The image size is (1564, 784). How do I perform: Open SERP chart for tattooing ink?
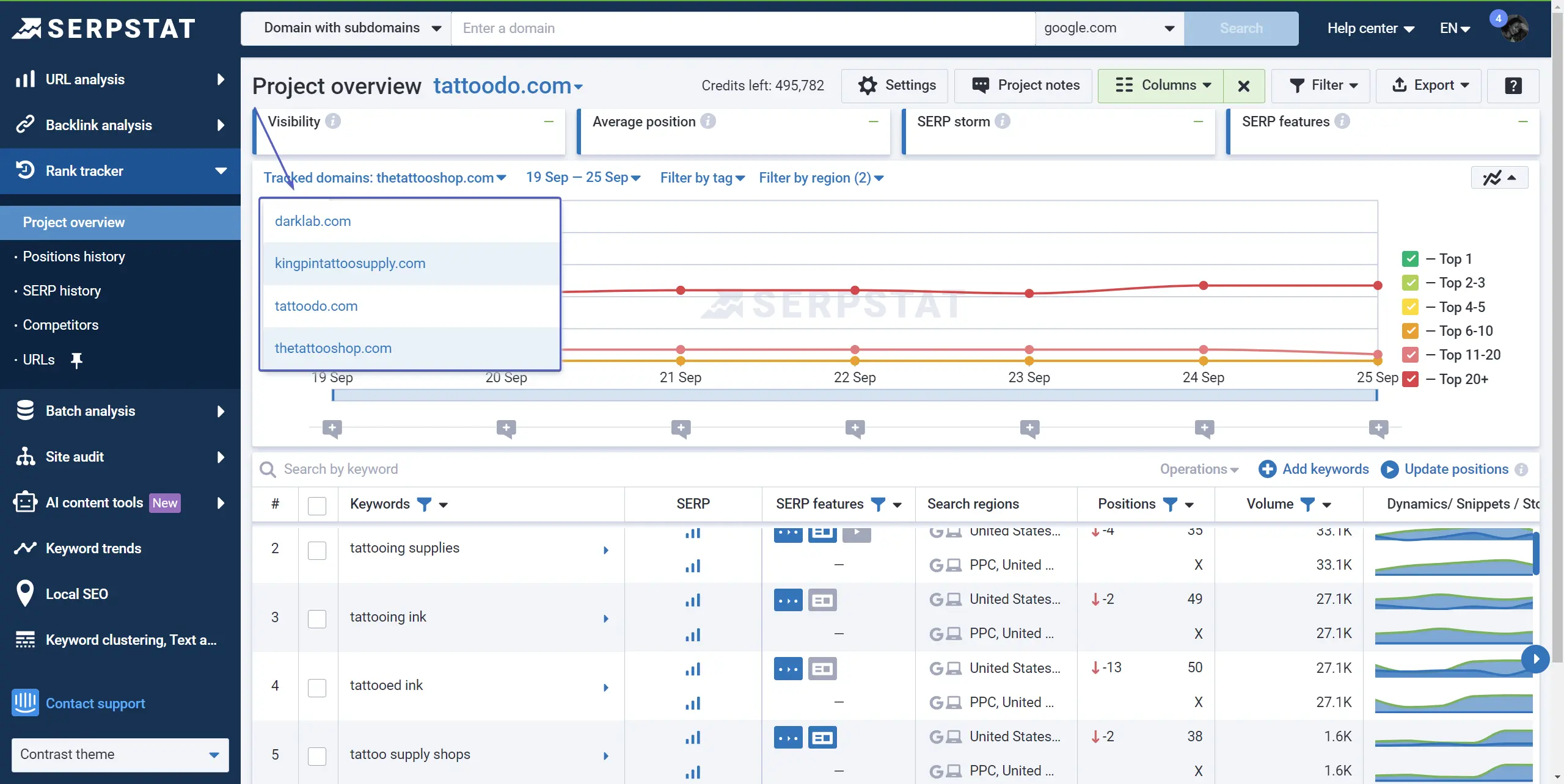click(x=692, y=601)
